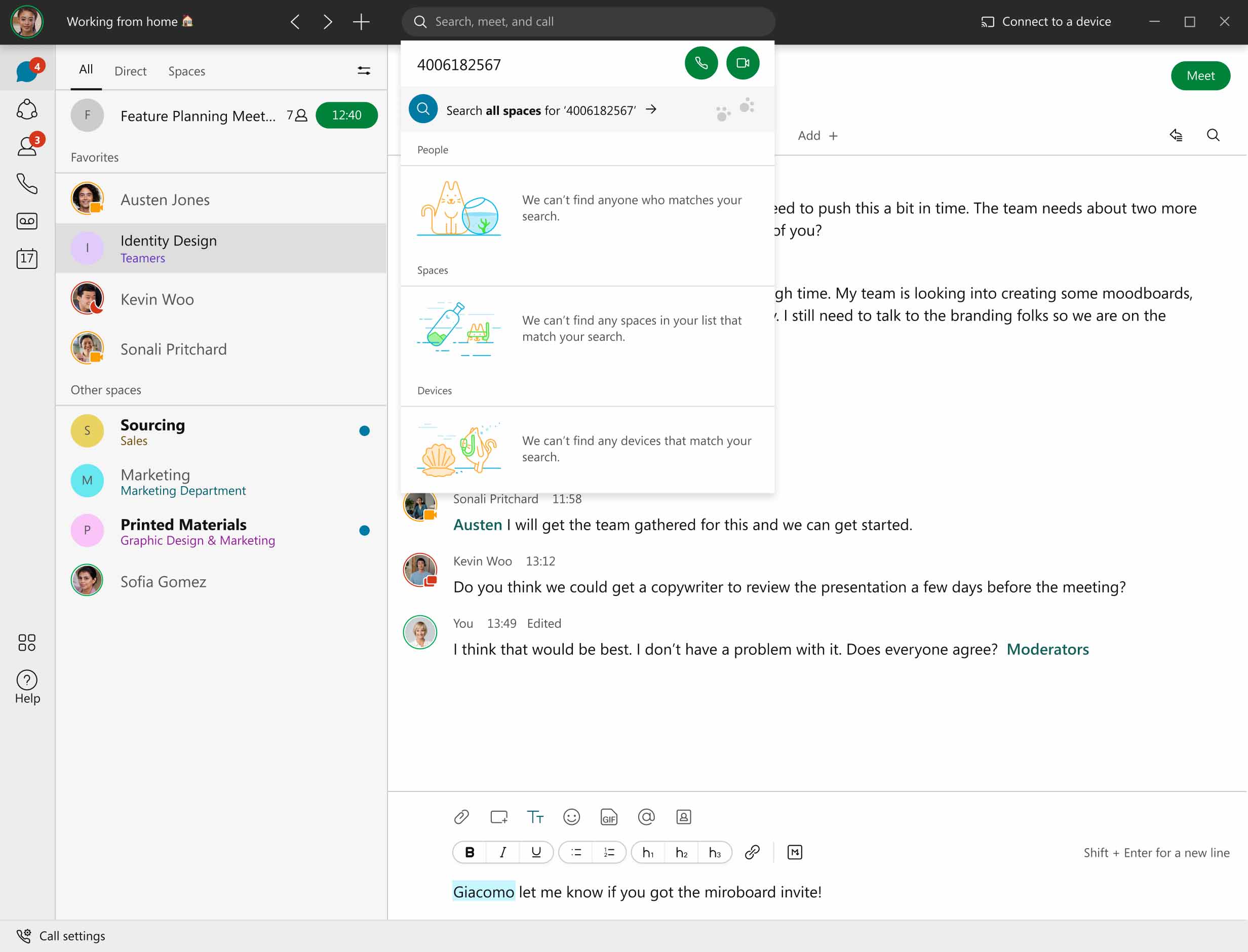Click the audio call button for 4006182567
The height and width of the screenshot is (952, 1248).
point(701,64)
